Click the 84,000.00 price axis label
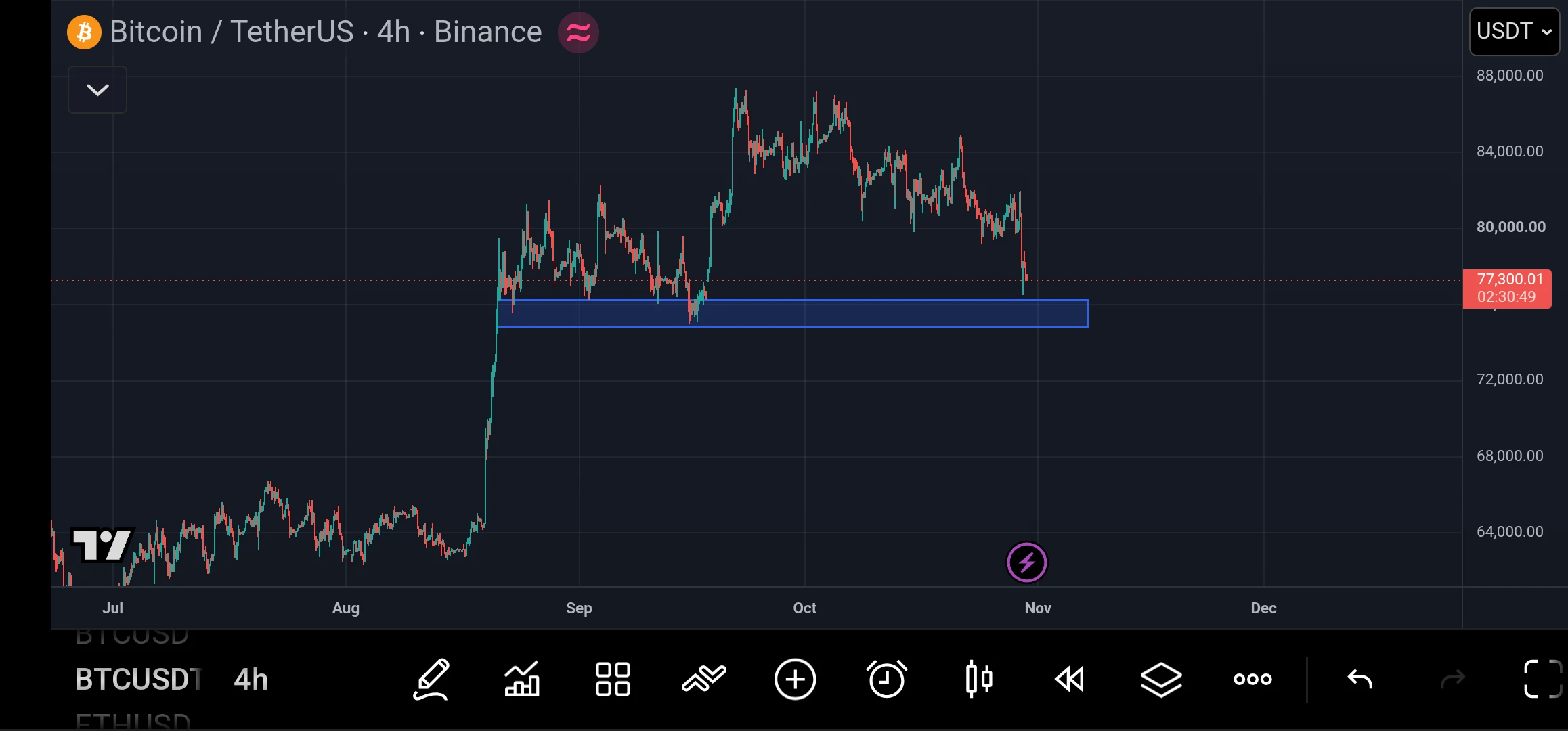Viewport: 1568px width, 731px height. tap(1510, 151)
